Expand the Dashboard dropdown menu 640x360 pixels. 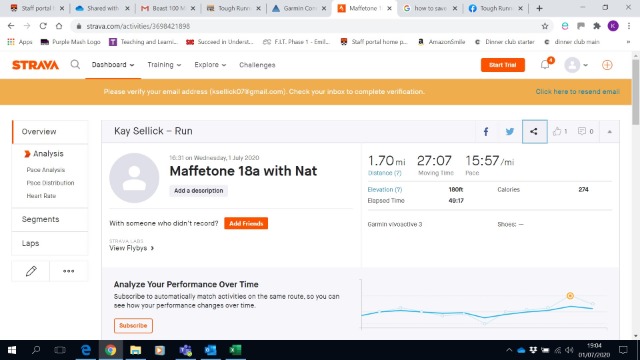[113, 65]
